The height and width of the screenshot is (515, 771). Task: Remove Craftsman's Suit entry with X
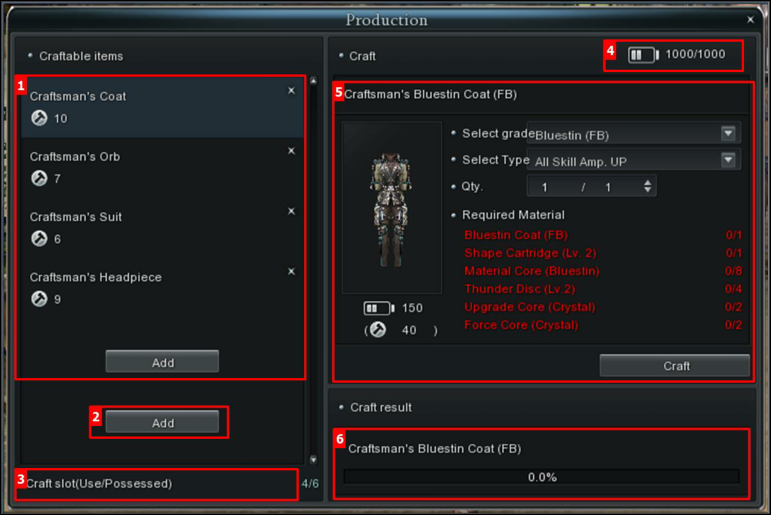point(291,211)
